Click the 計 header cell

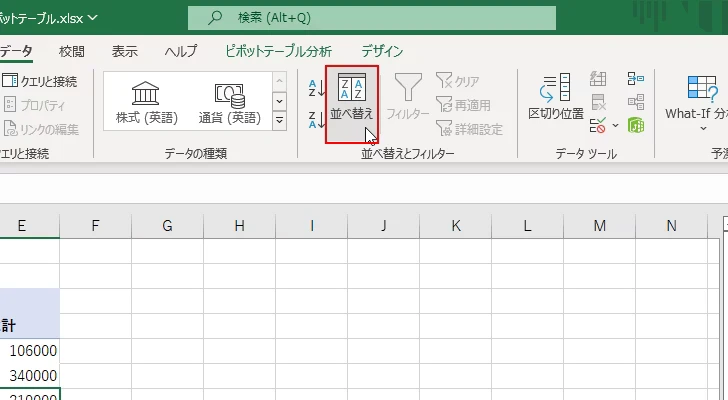tap(30, 325)
